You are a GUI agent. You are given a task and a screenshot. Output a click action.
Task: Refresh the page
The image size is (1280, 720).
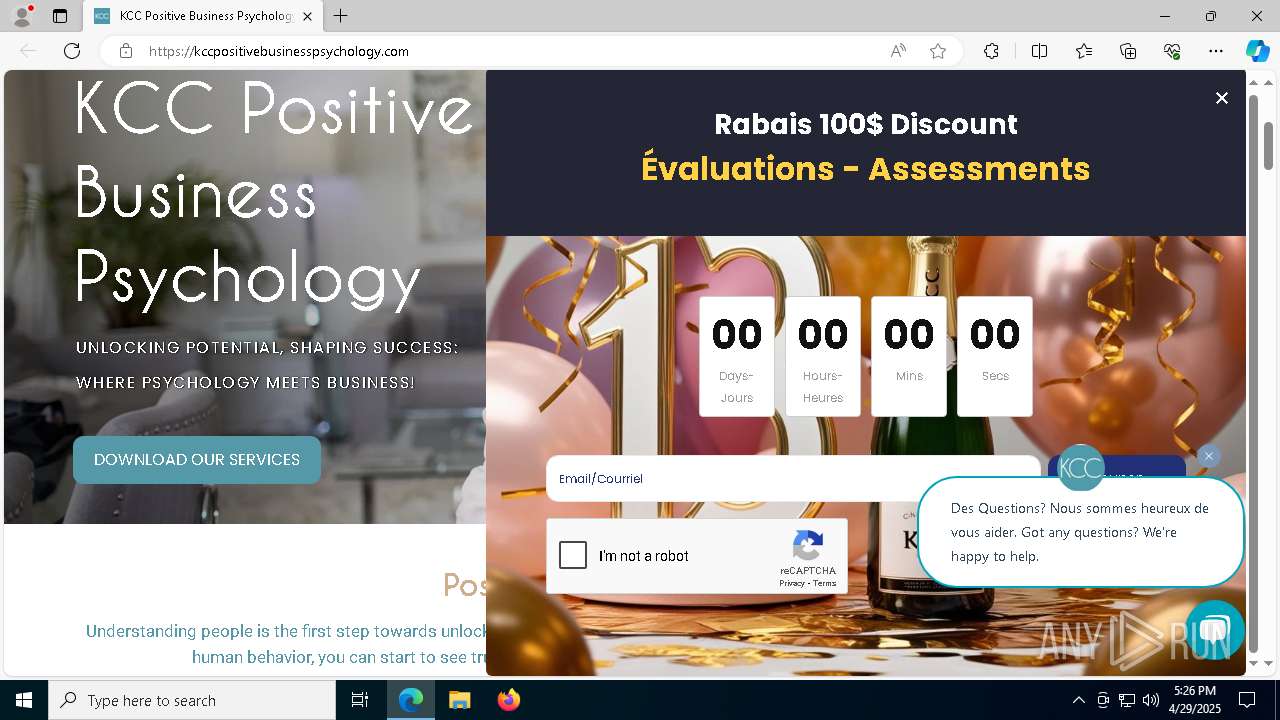click(72, 51)
